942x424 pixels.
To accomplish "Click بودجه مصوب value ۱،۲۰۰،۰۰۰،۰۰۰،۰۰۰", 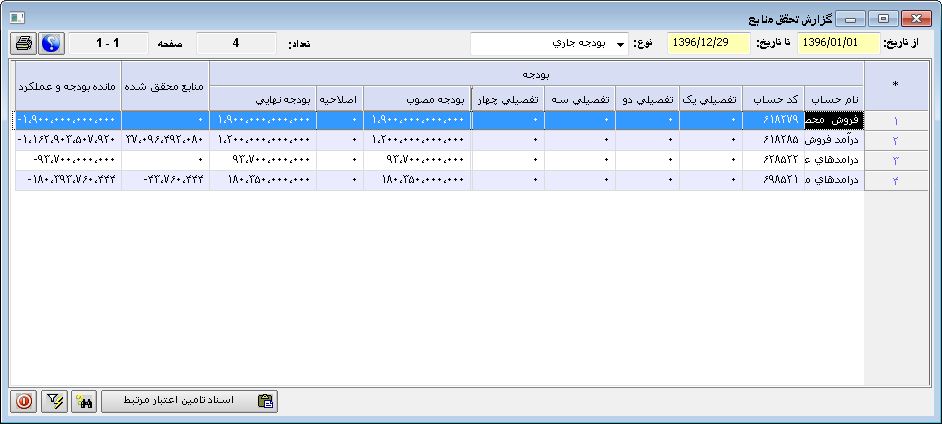I will (417, 141).
